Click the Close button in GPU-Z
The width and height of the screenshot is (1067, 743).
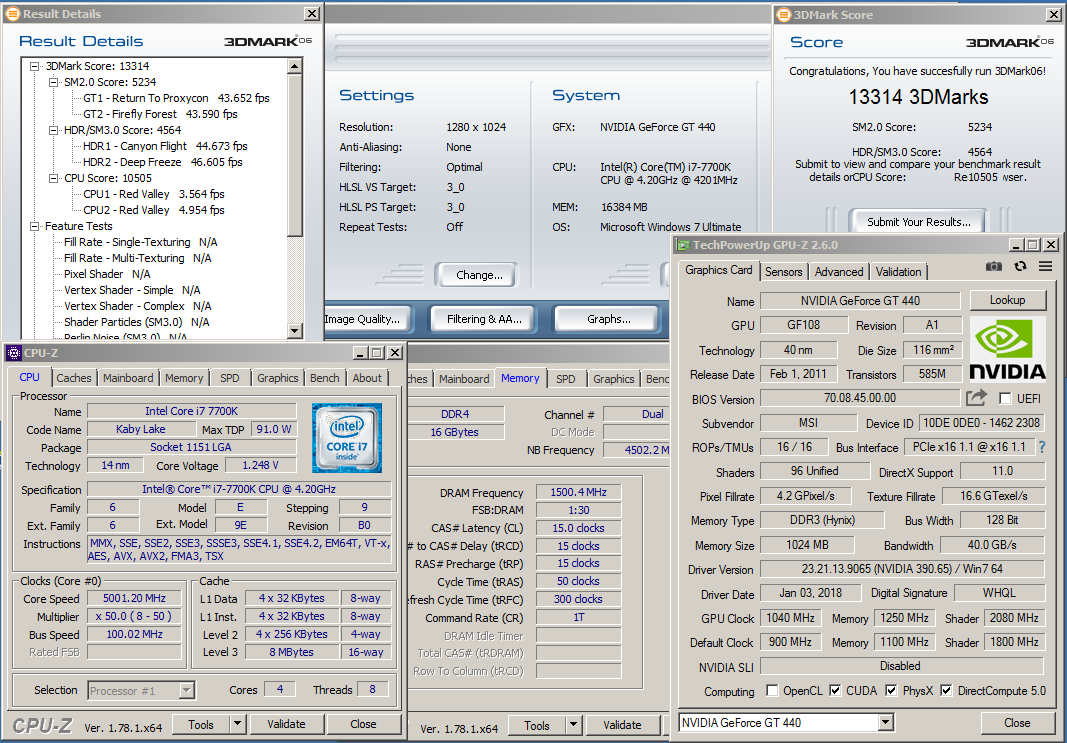1017,723
